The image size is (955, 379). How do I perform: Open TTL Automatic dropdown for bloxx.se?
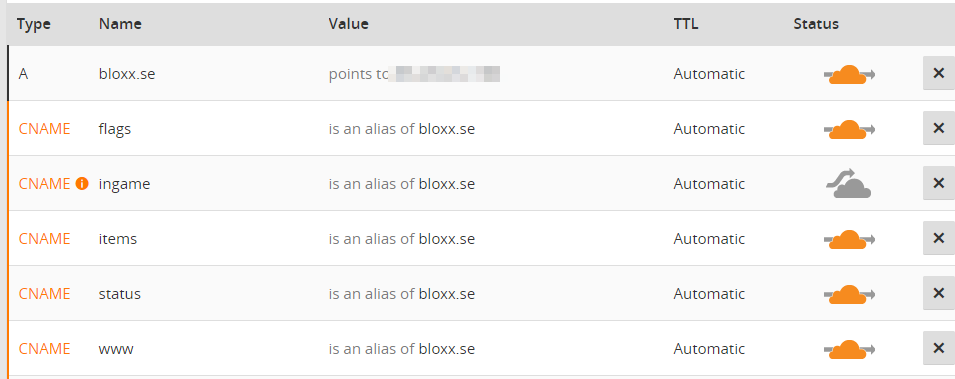coord(709,74)
